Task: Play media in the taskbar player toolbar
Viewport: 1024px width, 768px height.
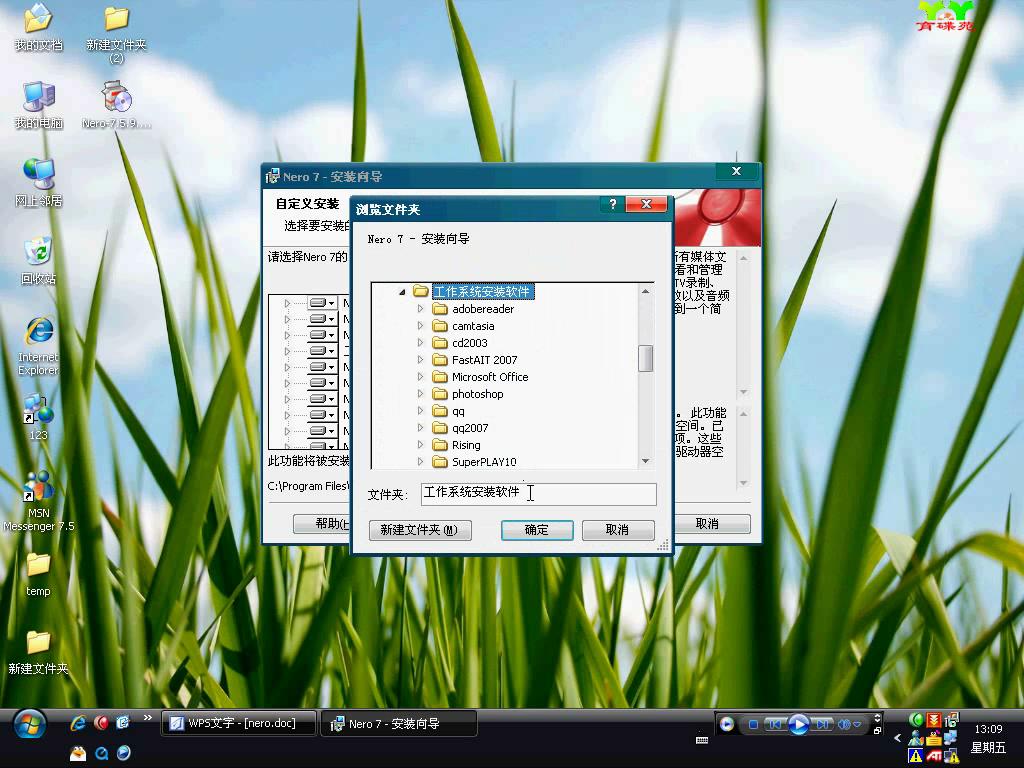Action: pyautogui.click(x=798, y=724)
